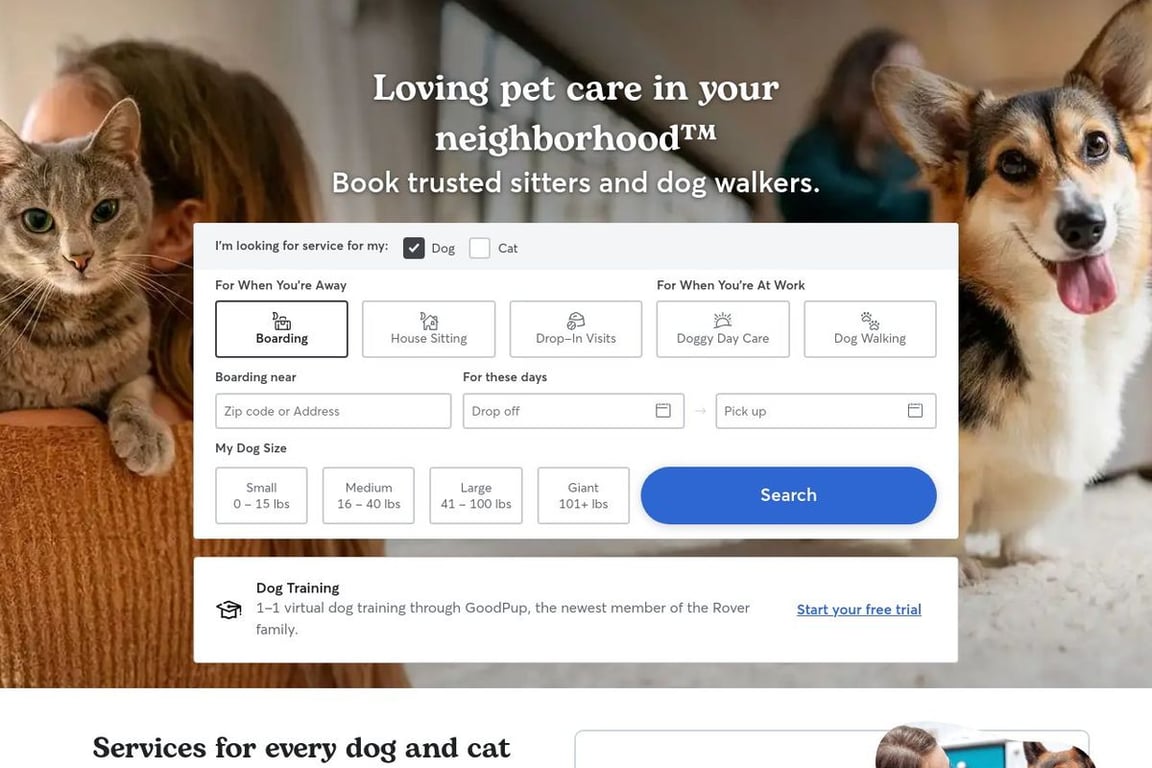
Task: Check the Cat checkbox
Action: (480, 248)
